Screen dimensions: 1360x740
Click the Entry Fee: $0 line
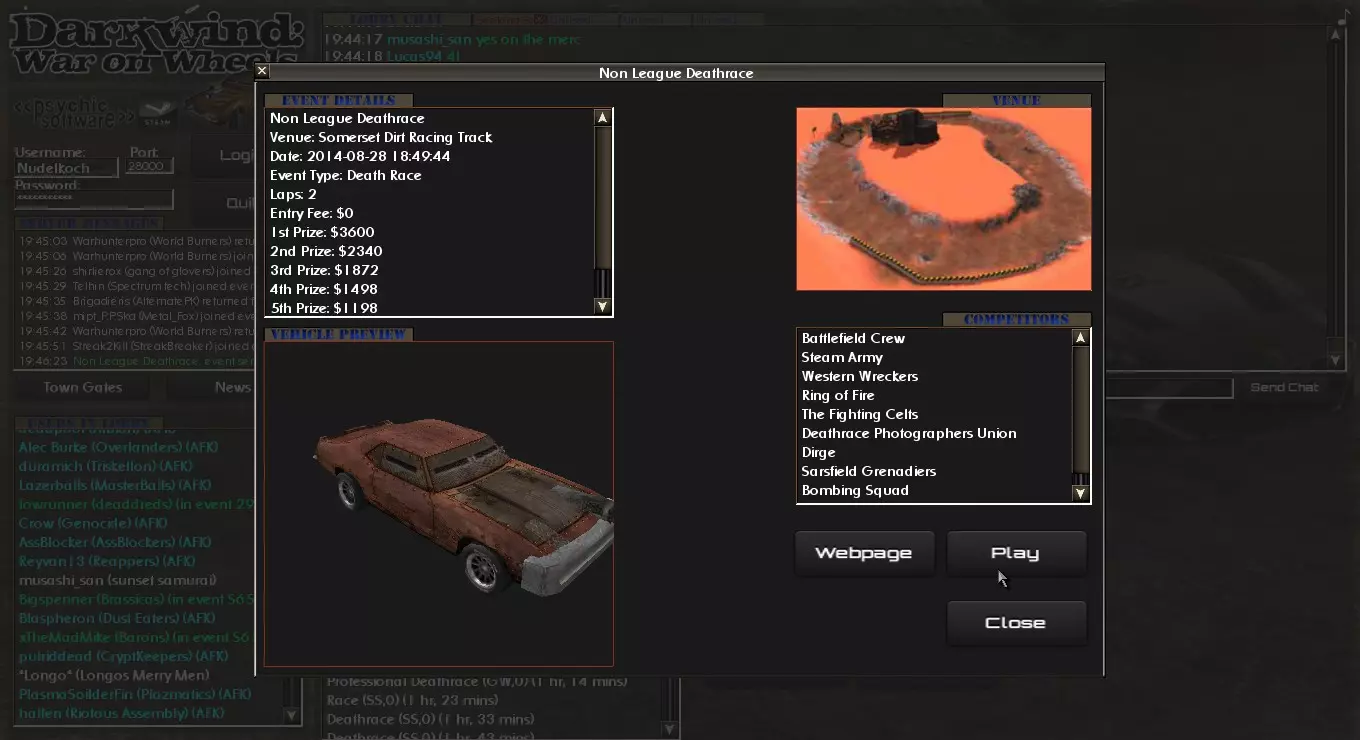311,213
